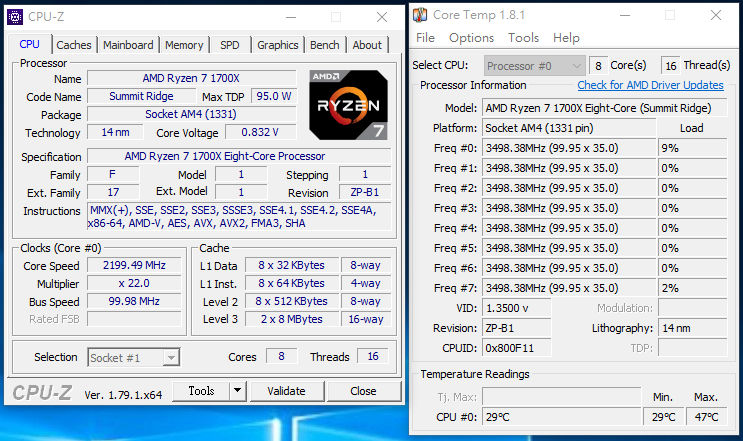Click the Level 3 value 2 x 8 MBytes

click(291, 319)
